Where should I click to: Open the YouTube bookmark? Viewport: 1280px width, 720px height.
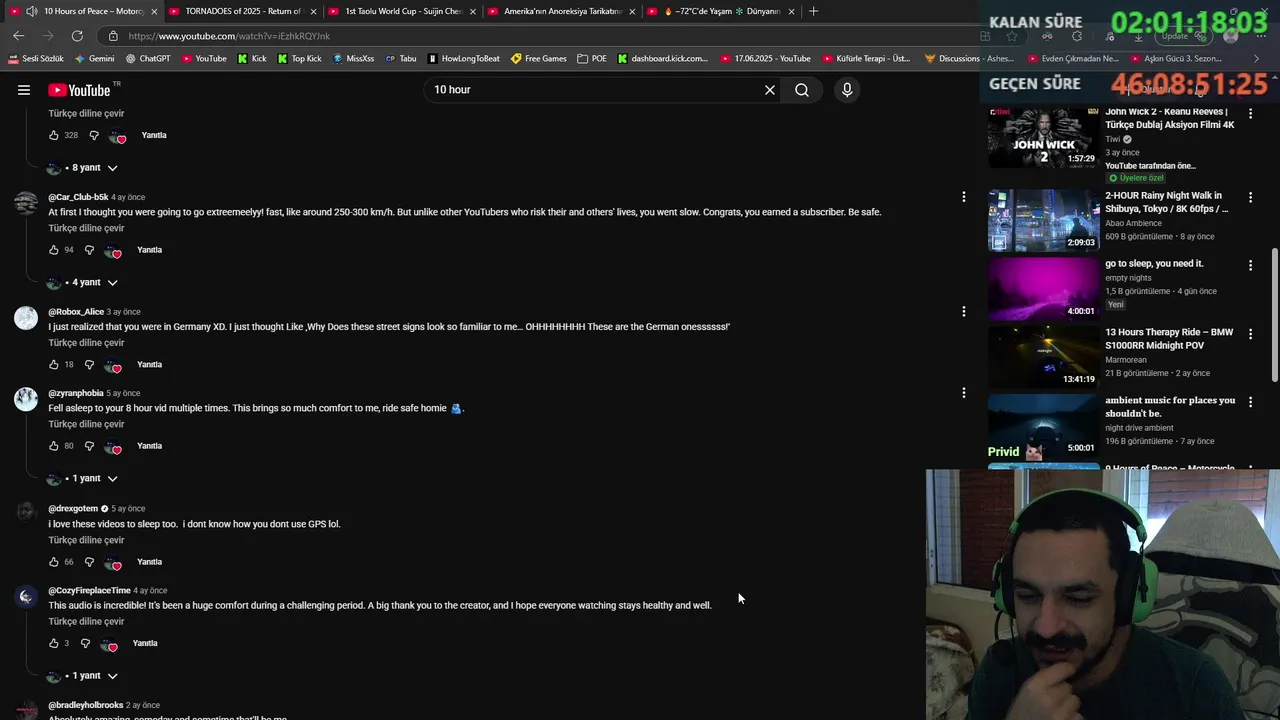pyautogui.click(x=204, y=59)
